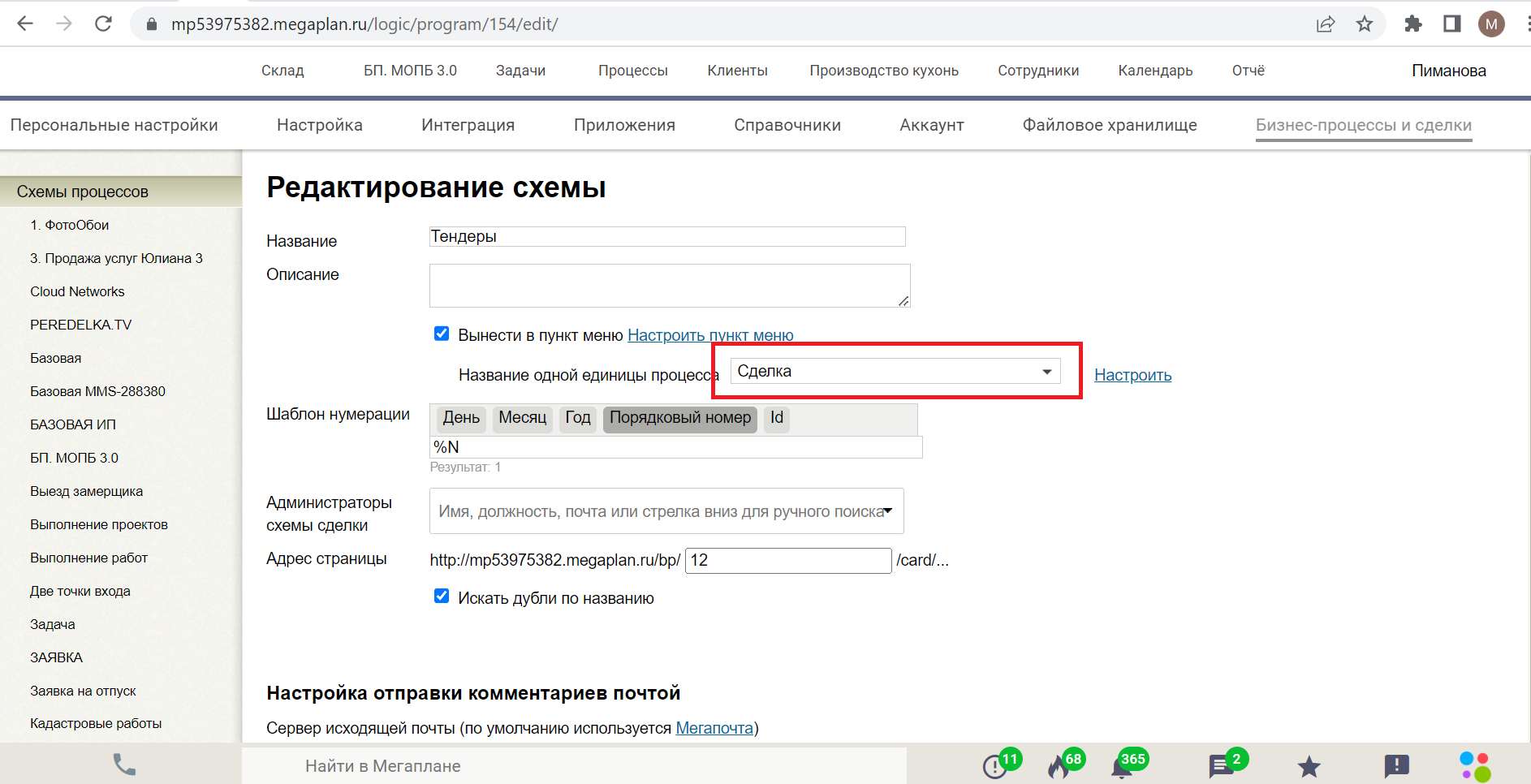This screenshot has width=1531, height=784.
Task: Bookmark this page with the star icon
Action: 1365,24
